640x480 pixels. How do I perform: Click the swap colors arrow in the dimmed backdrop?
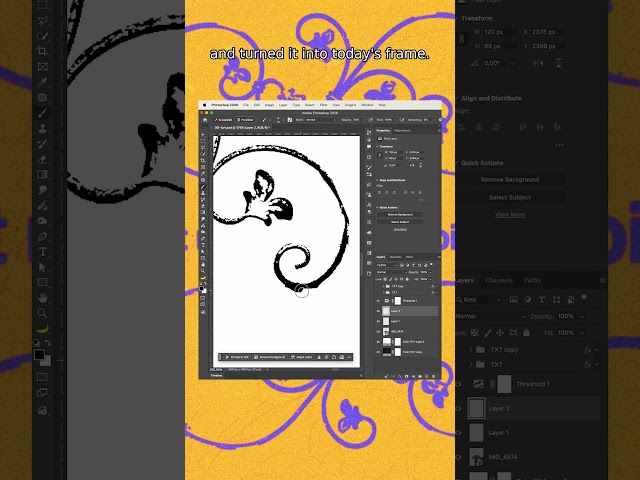click(48, 342)
